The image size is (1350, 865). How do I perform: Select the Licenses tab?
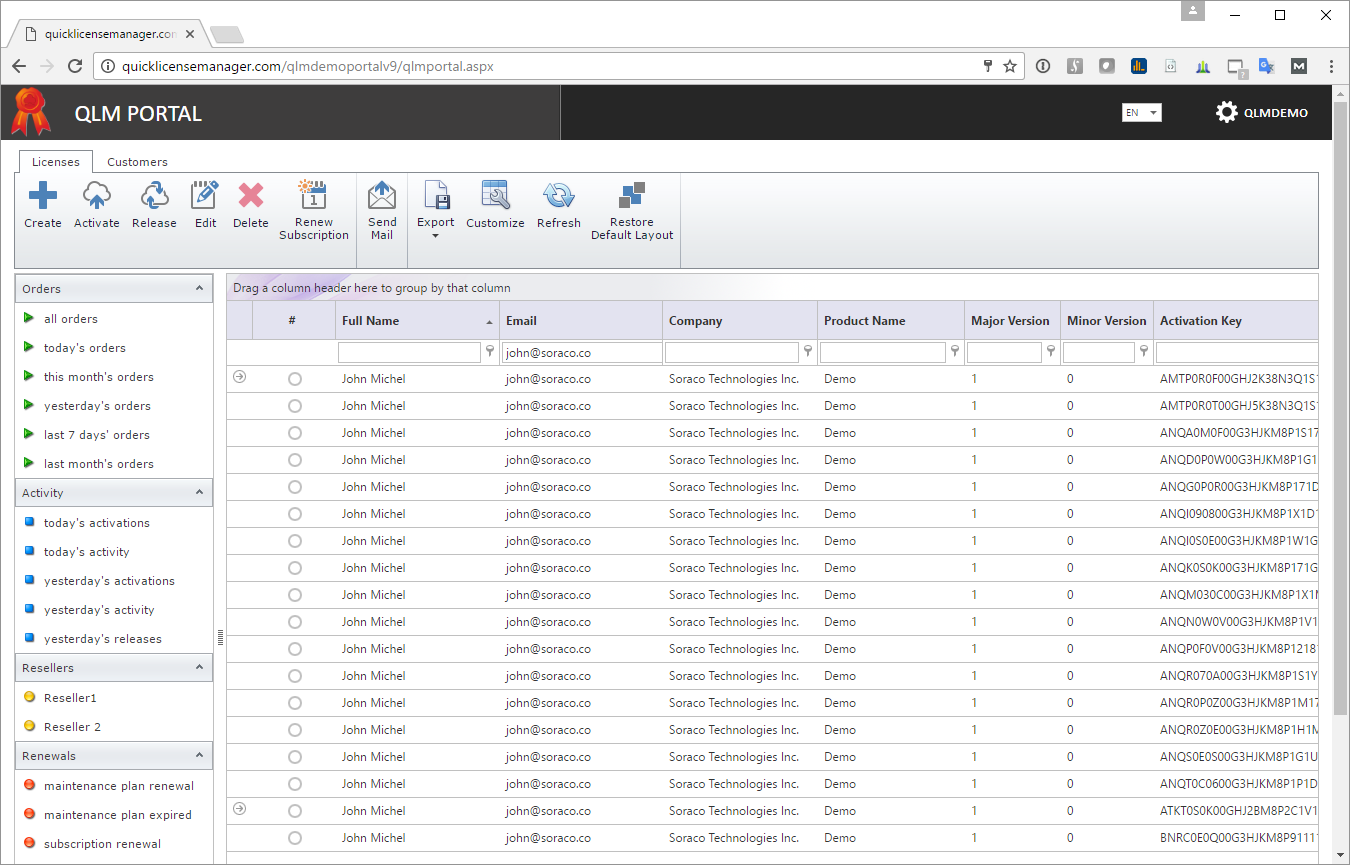tap(56, 162)
